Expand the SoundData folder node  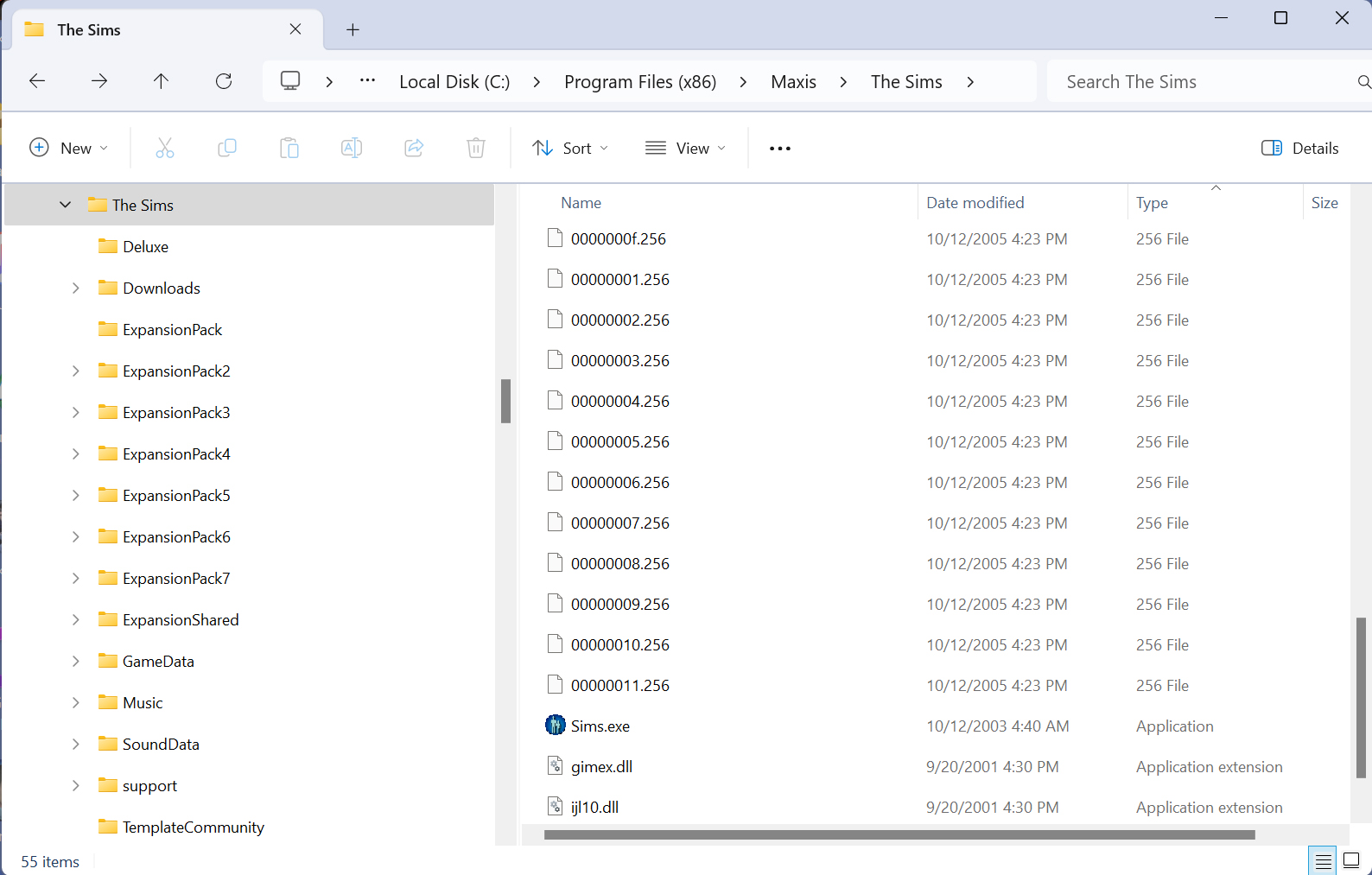(75, 744)
